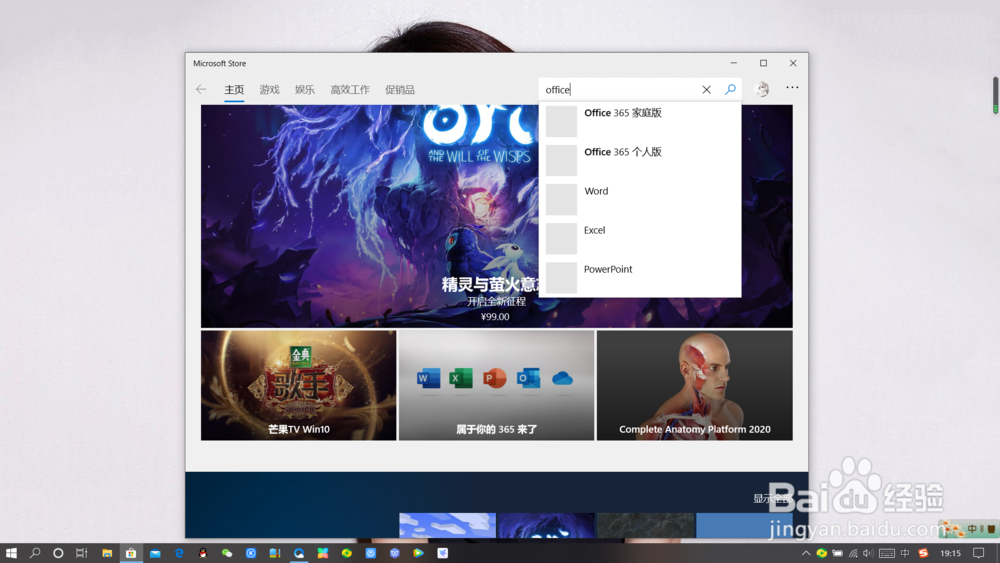The image size is (1000, 563).
Task: Open the 芒果TV Win10 tile
Action: click(x=298, y=385)
